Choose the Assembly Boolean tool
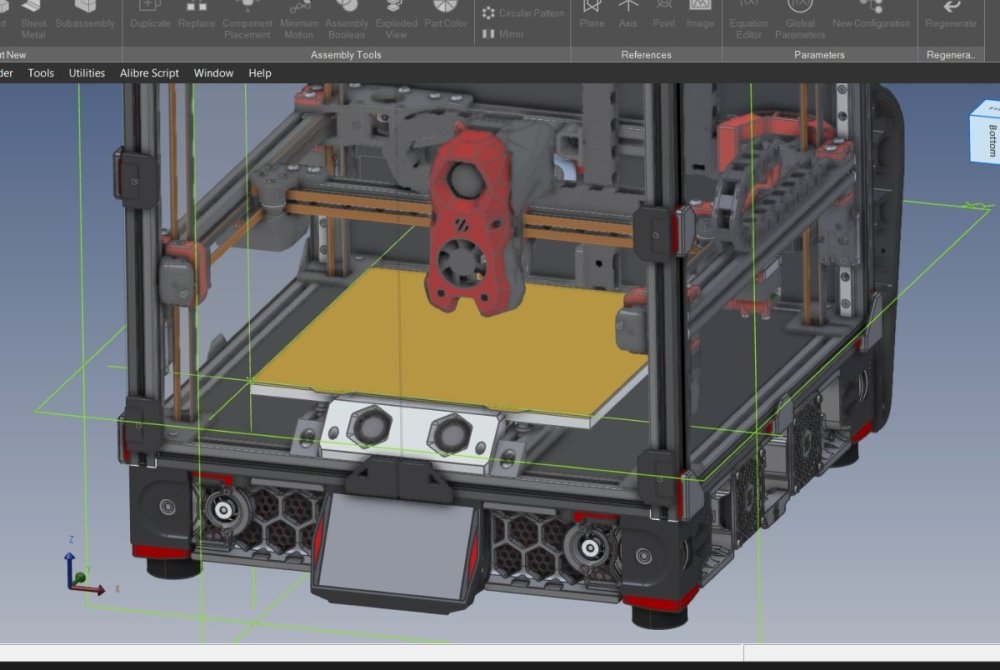The image size is (1000, 670). (346, 20)
